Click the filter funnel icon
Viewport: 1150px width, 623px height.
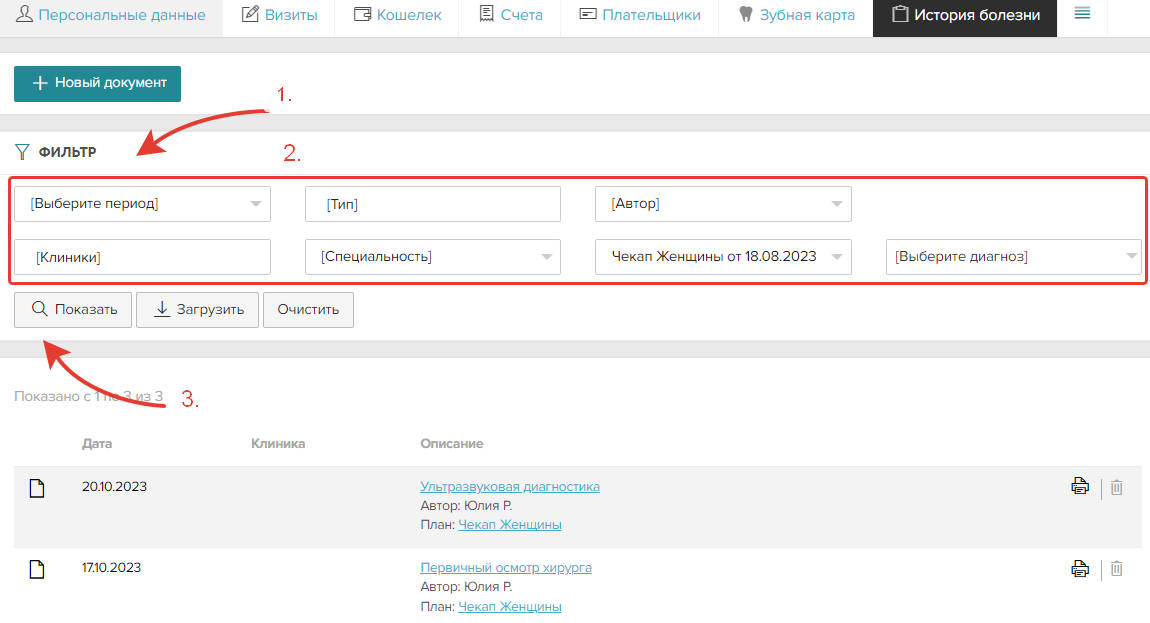tap(22, 152)
